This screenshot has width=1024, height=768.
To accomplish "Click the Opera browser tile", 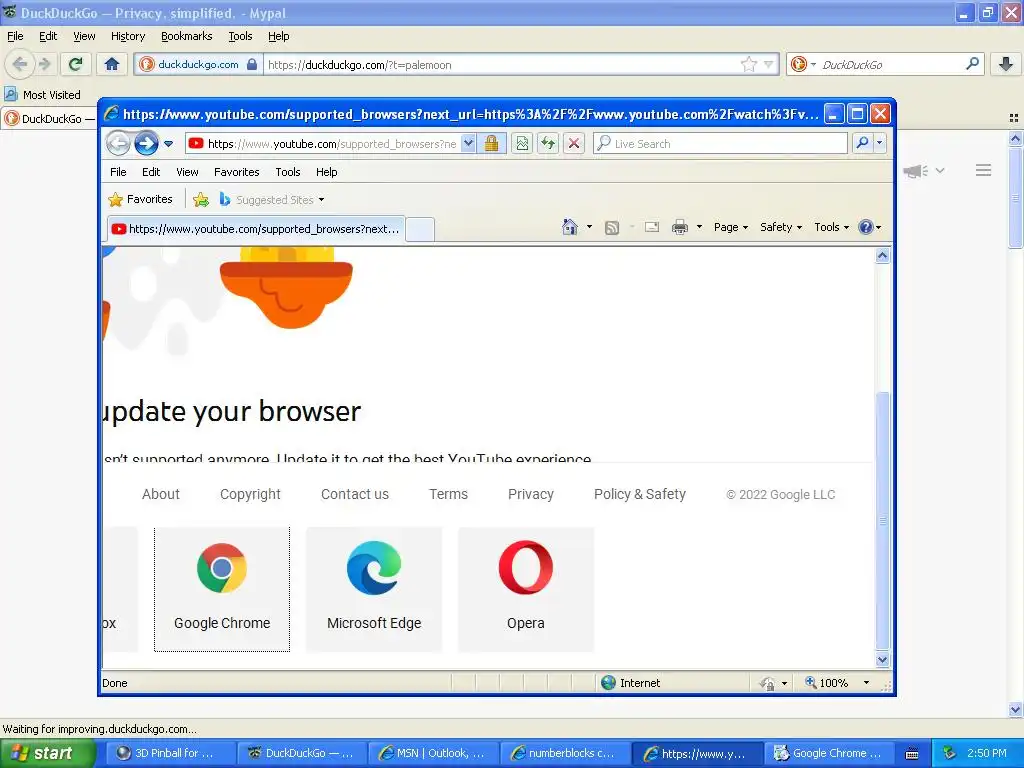I will (526, 589).
